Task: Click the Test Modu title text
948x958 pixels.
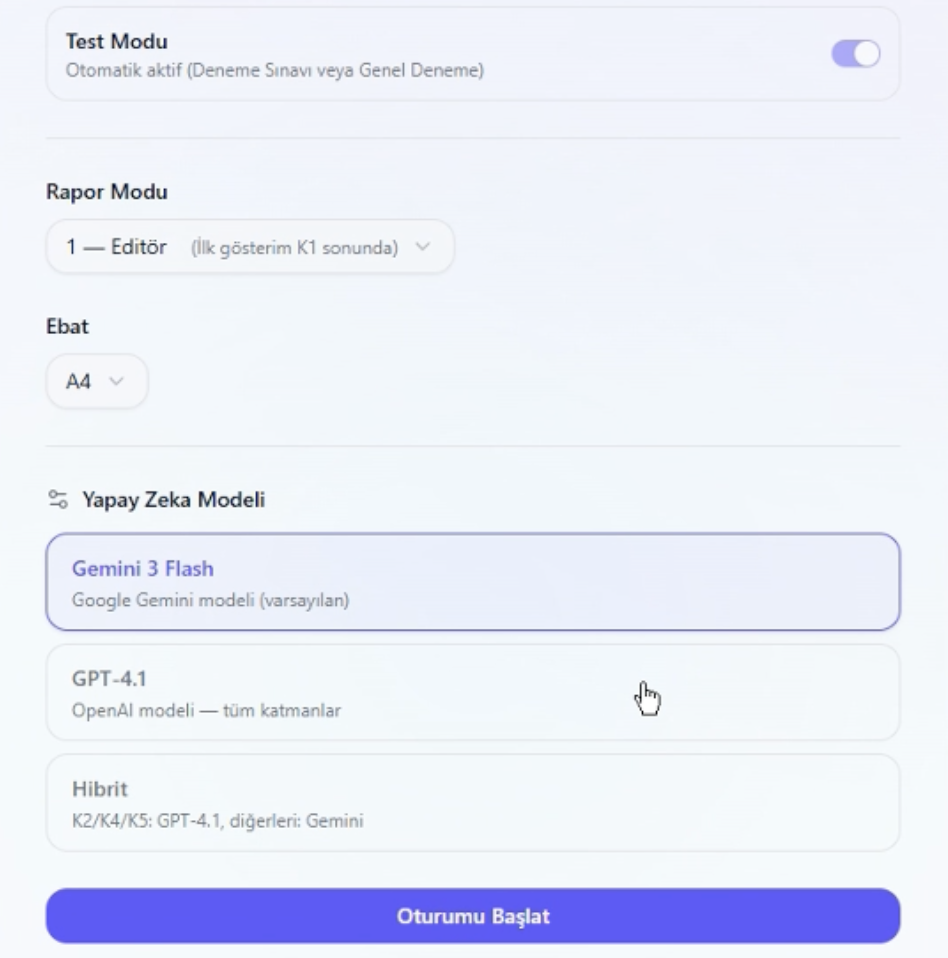Action: pyautogui.click(x=116, y=42)
